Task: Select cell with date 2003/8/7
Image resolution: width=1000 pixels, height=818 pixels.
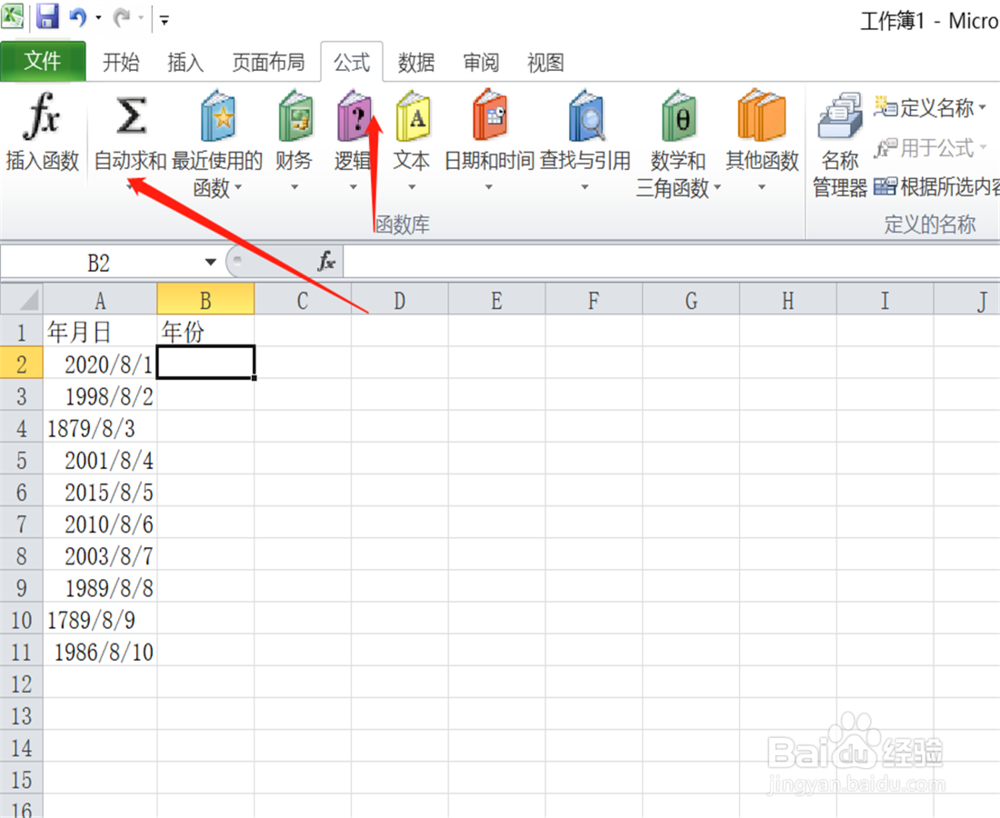Action: coord(100,555)
